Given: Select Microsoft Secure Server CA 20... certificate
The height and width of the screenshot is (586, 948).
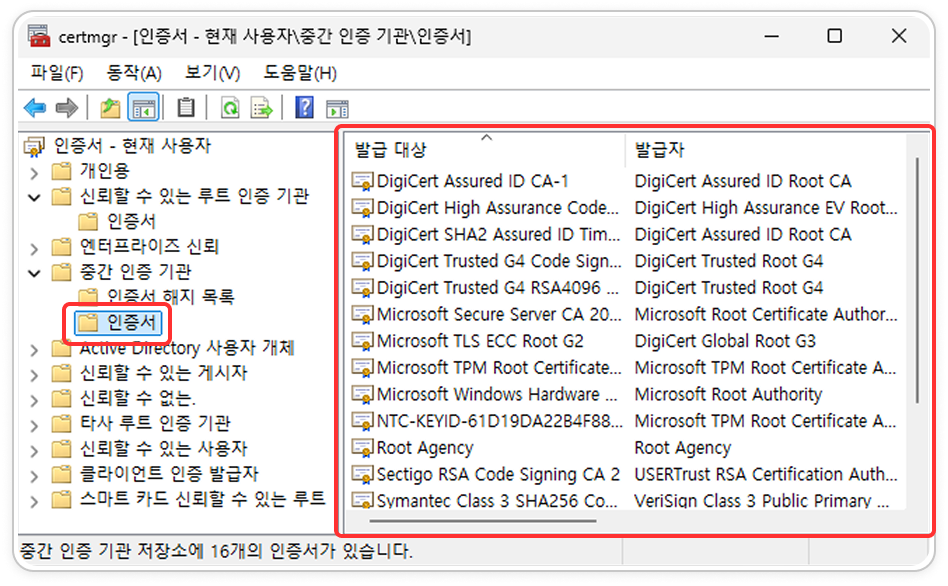Looking at the screenshot, I should click(x=499, y=314).
